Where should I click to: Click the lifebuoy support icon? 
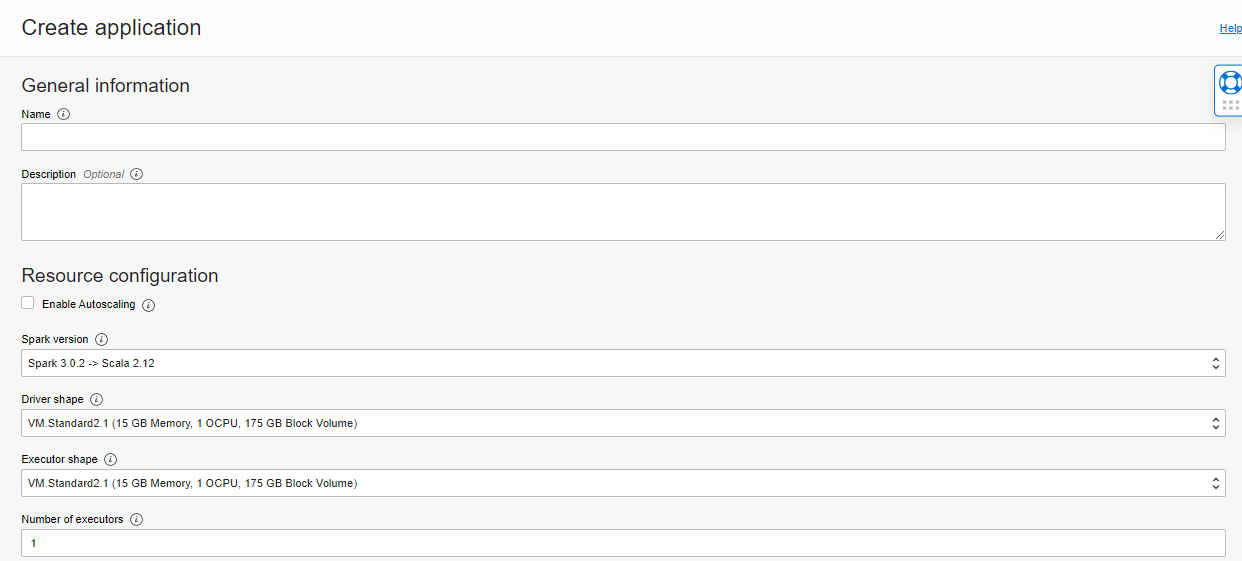pyautogui.click(x=1230, y=82)
